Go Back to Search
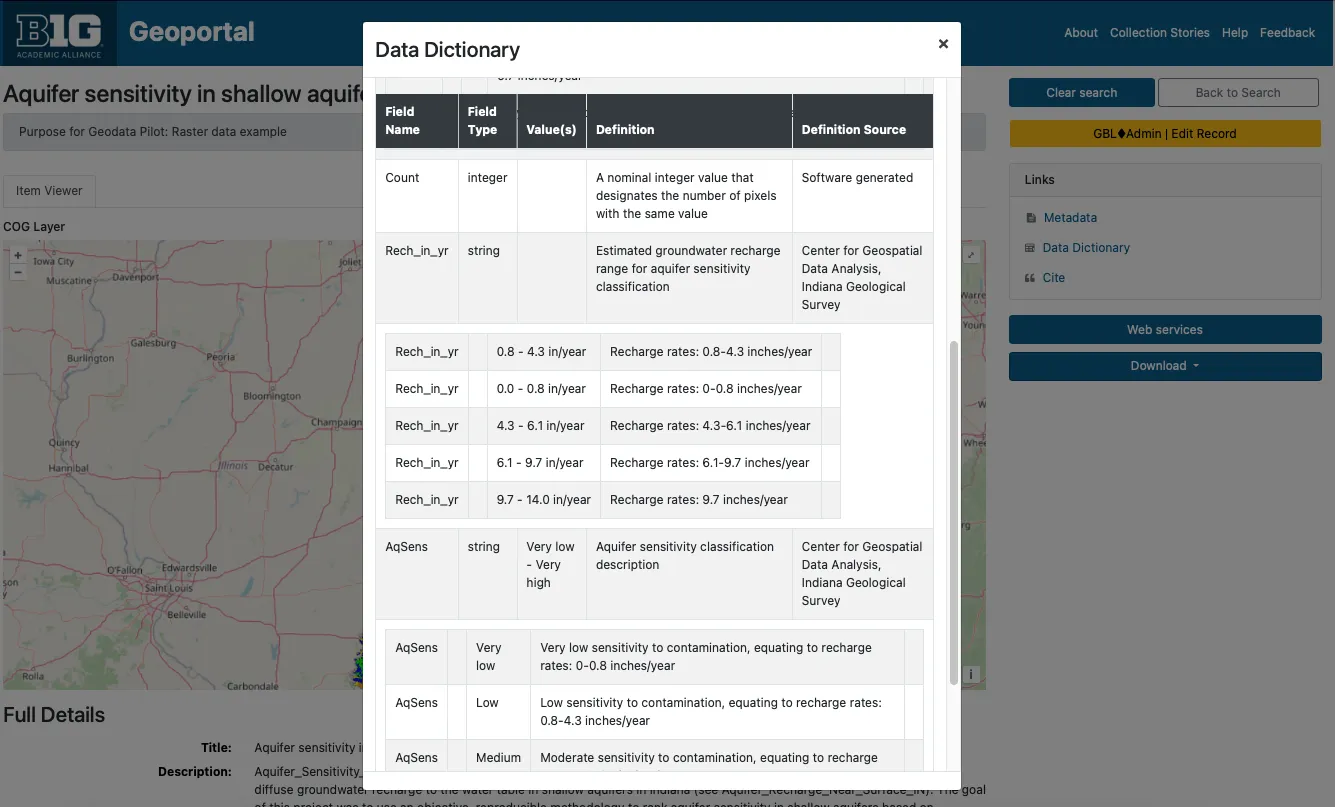The image size is (1335, 807). pos(1237,93)
